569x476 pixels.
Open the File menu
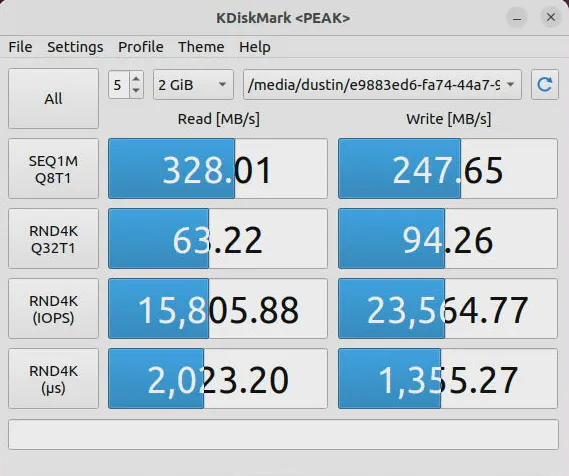[x=20, y=47]
